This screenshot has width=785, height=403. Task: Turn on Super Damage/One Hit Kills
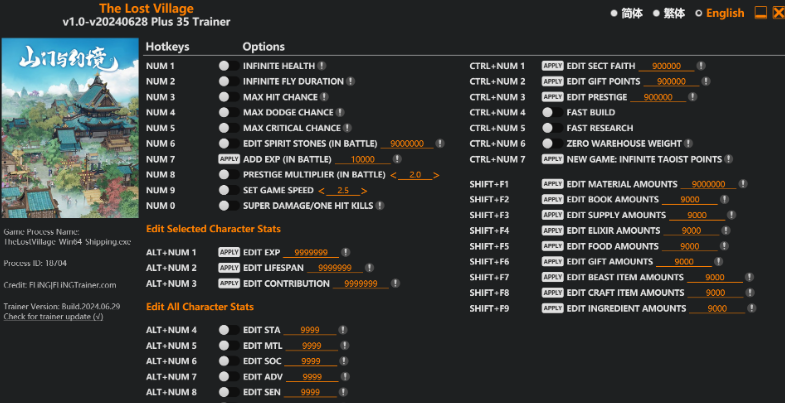click(224, 205)
